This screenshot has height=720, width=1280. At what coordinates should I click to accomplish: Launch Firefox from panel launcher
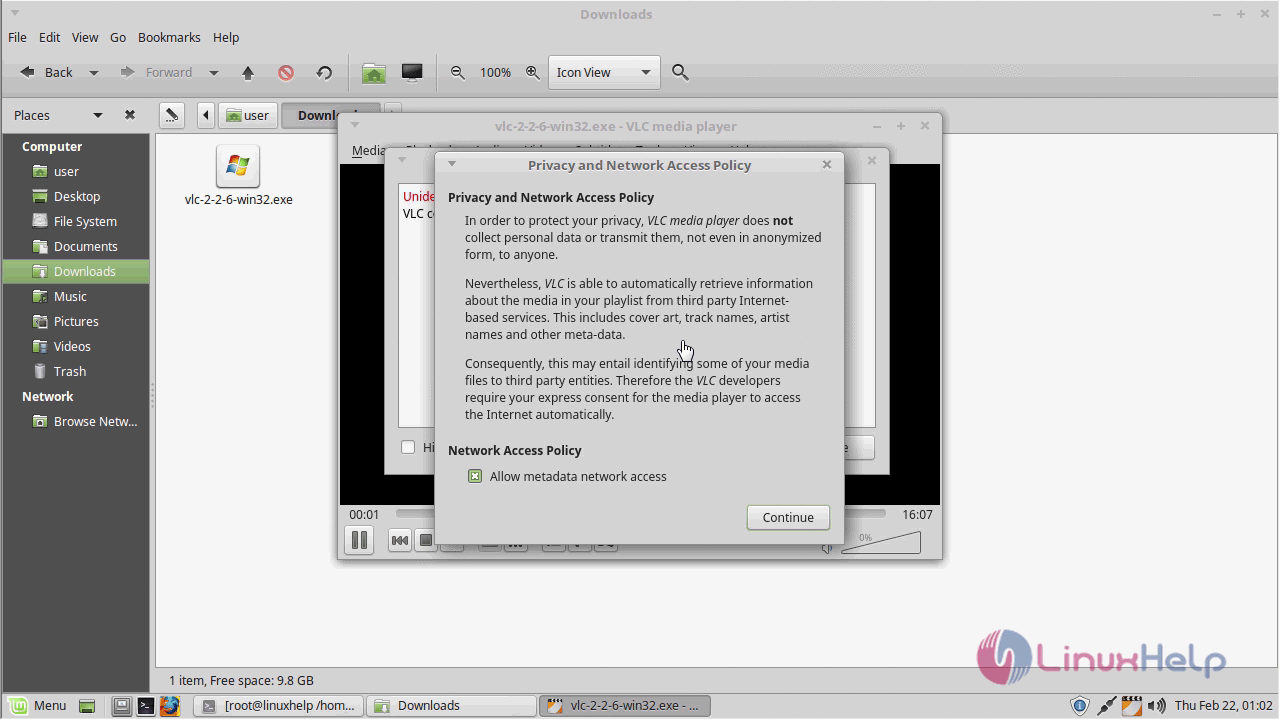tap(170, 706)
